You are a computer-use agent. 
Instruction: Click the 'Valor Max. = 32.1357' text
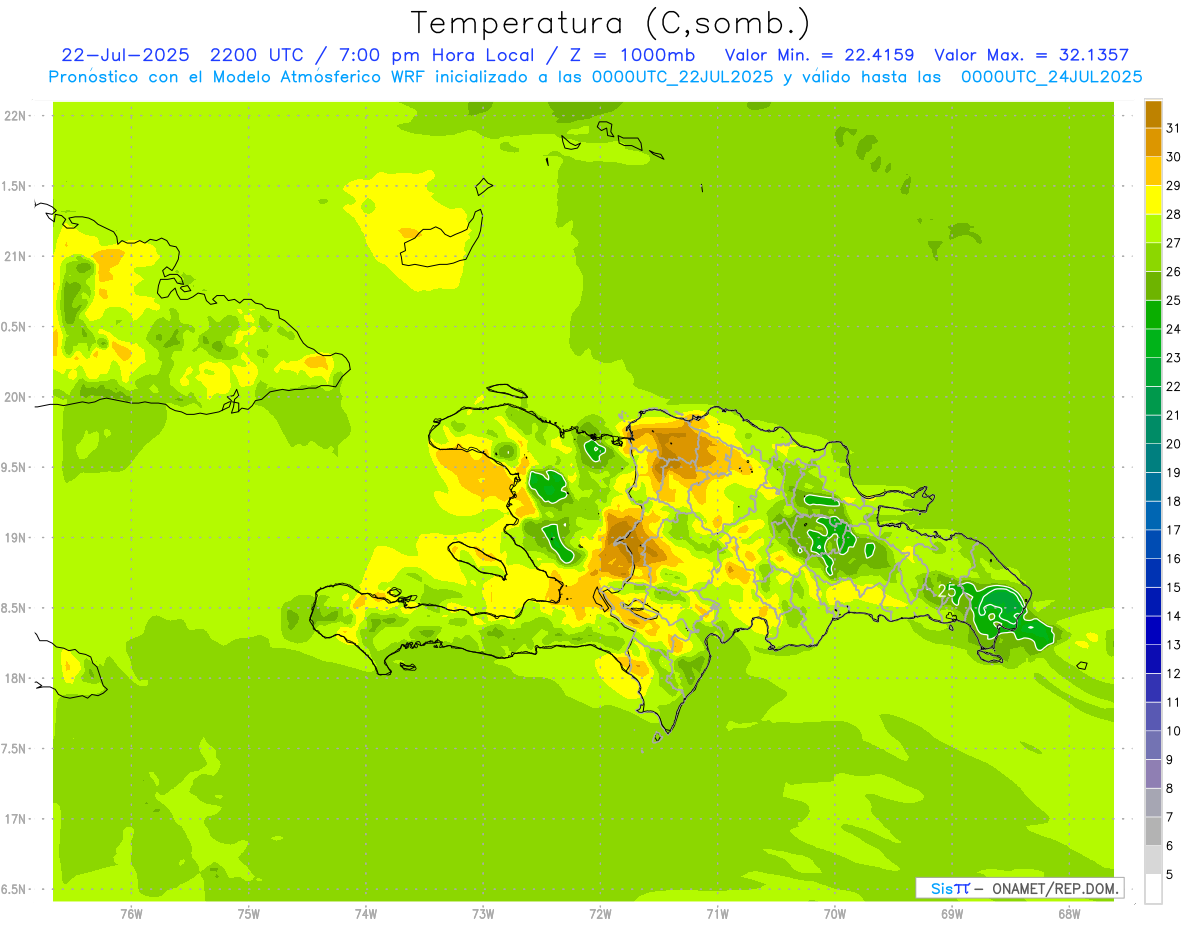pos(1031,55)
